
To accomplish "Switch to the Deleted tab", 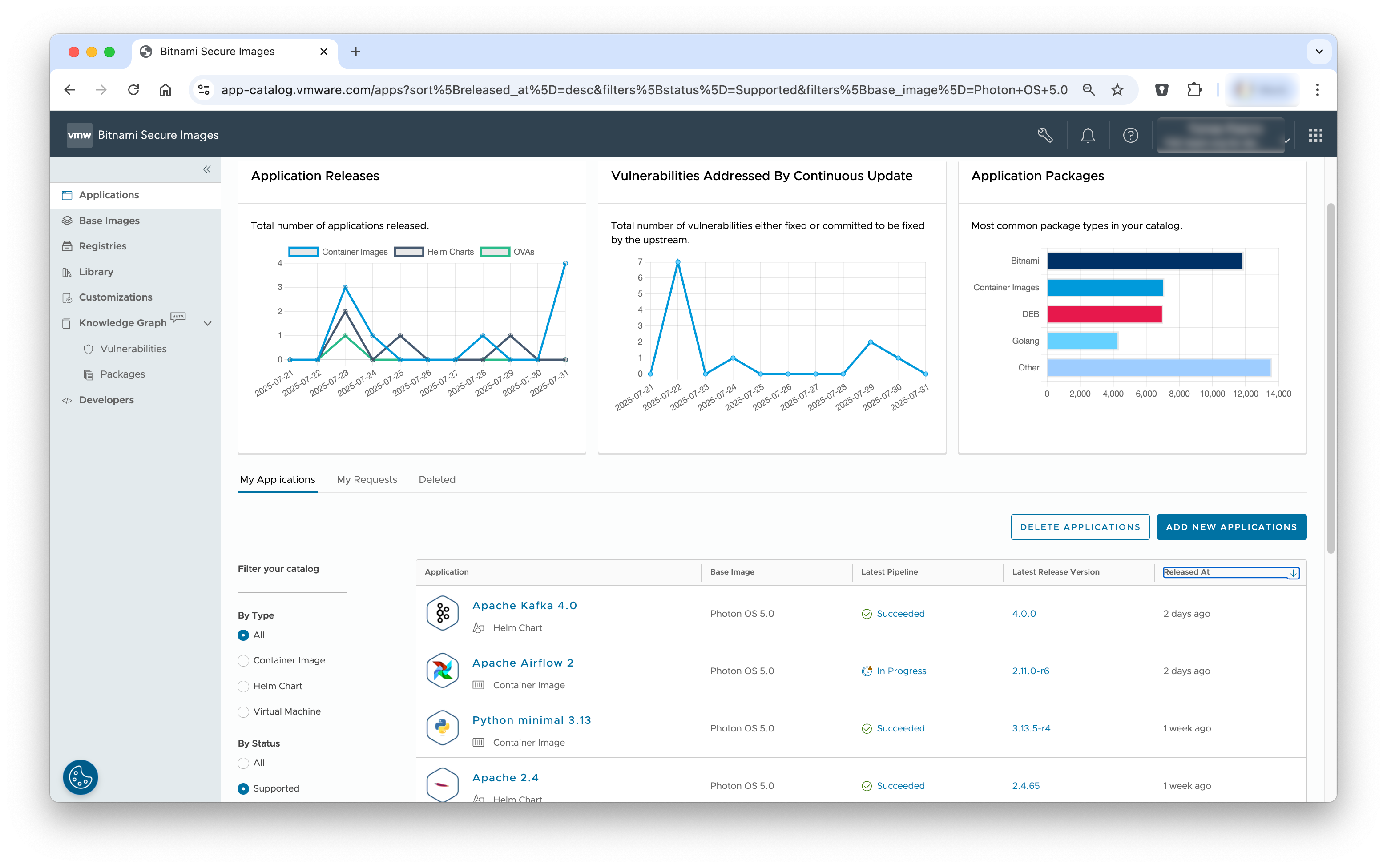I will click(436, 479).
